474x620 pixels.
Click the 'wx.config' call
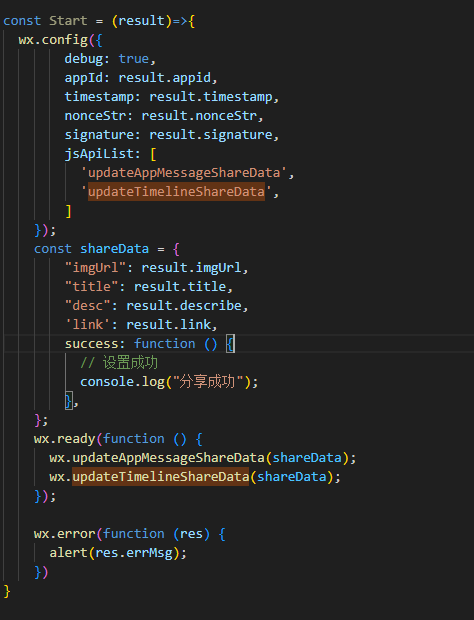(x=53, y=40)
